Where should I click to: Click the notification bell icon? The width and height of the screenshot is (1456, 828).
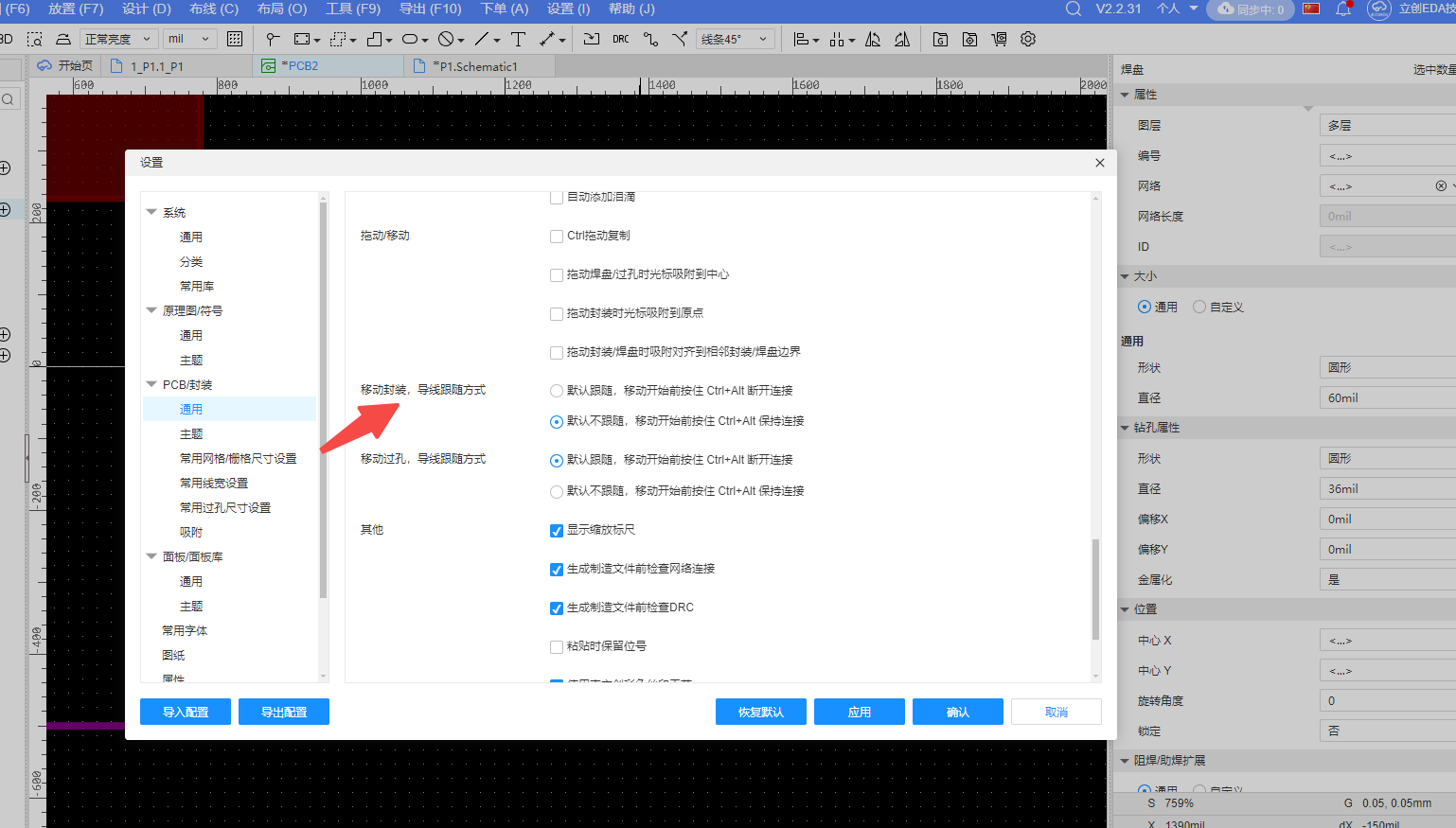click(x=1342, y=9)
